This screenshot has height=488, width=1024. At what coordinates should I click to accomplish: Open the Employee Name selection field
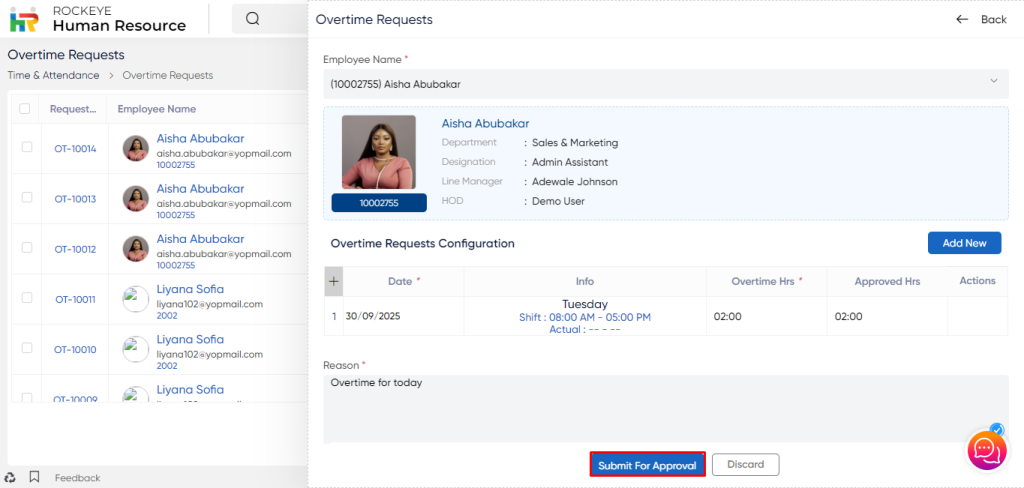pyautogui.click(x=650, y=84)
